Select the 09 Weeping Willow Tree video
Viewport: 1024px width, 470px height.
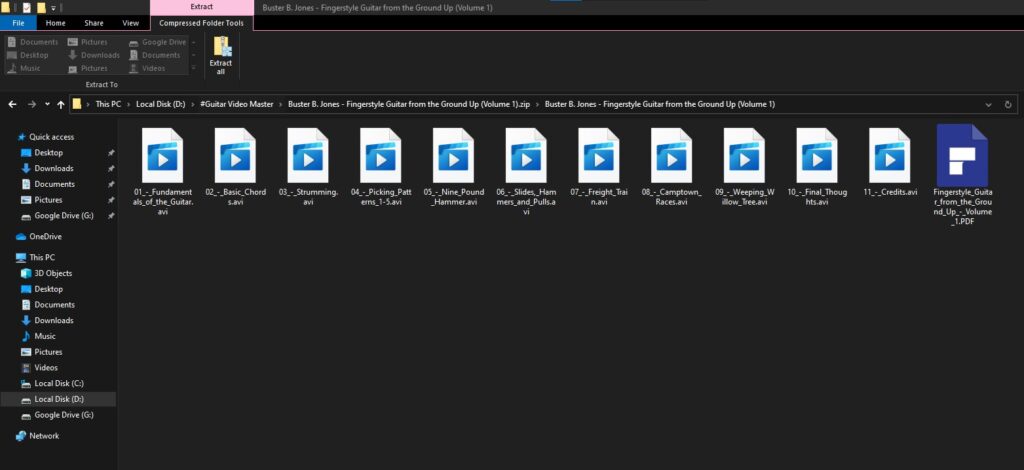point(743,158)
